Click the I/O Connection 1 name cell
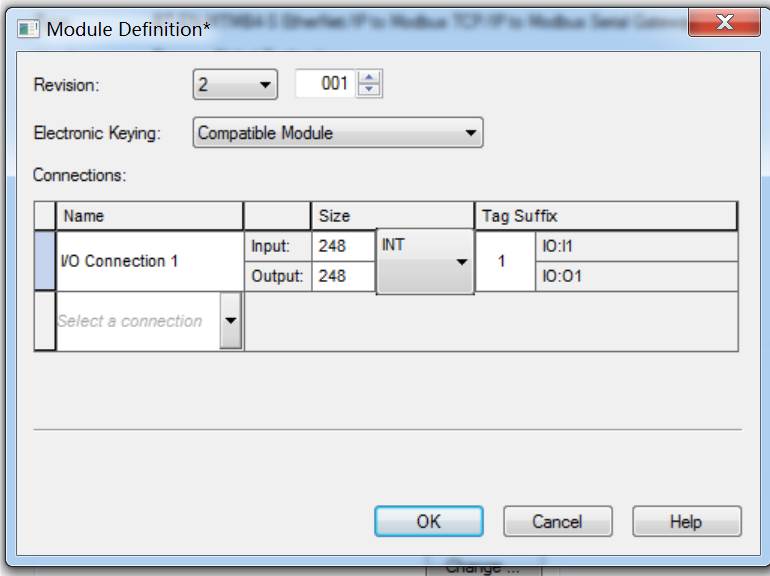This screenshot has height=576, width=770. click(150, 261)
